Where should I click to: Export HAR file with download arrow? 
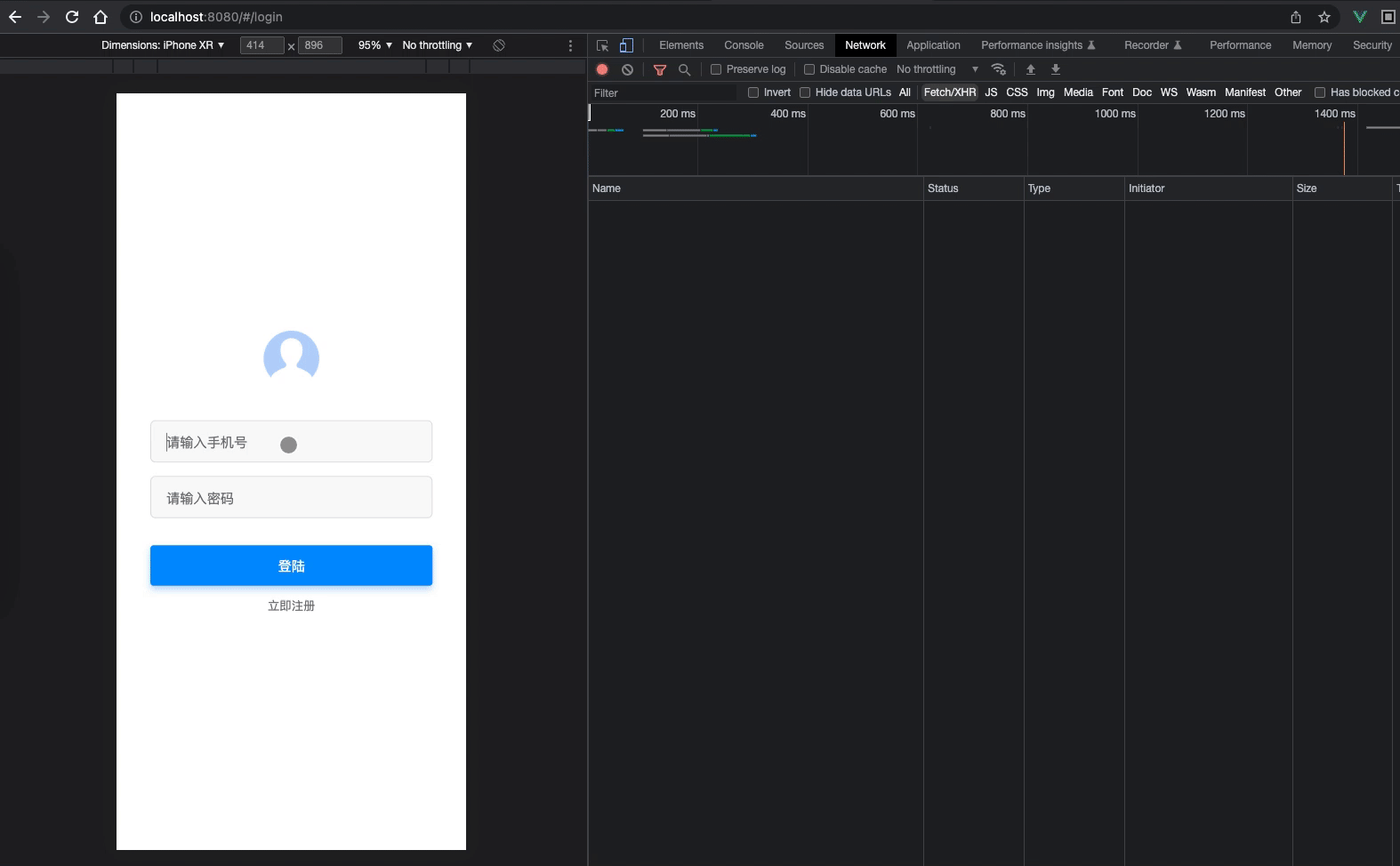[x=1056, y=69]
